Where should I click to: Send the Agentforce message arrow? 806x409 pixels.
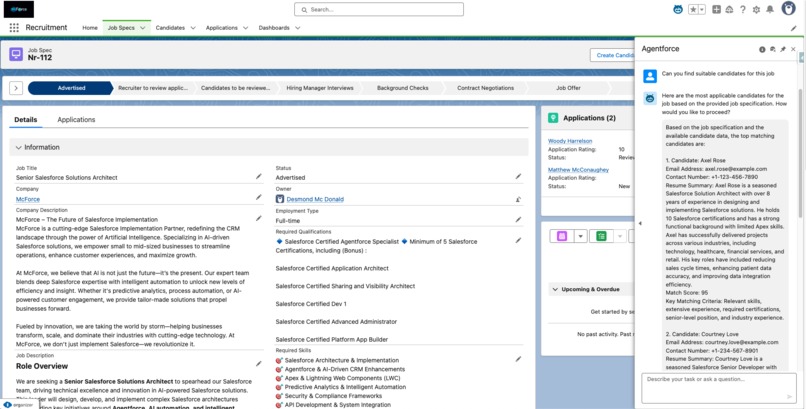pyautogui.click(x=790, y=396)
